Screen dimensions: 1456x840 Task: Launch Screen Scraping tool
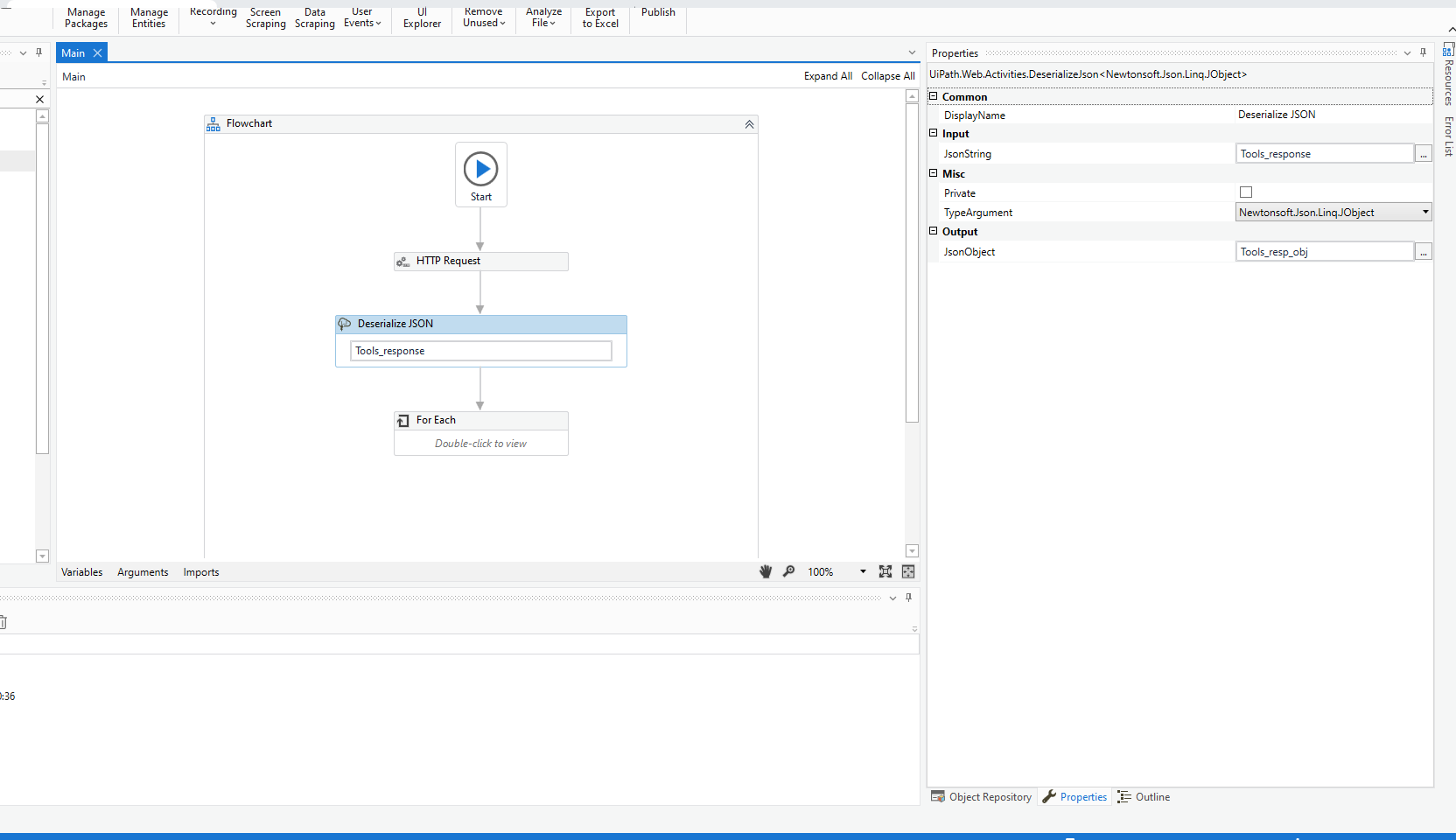click(265, 17)
